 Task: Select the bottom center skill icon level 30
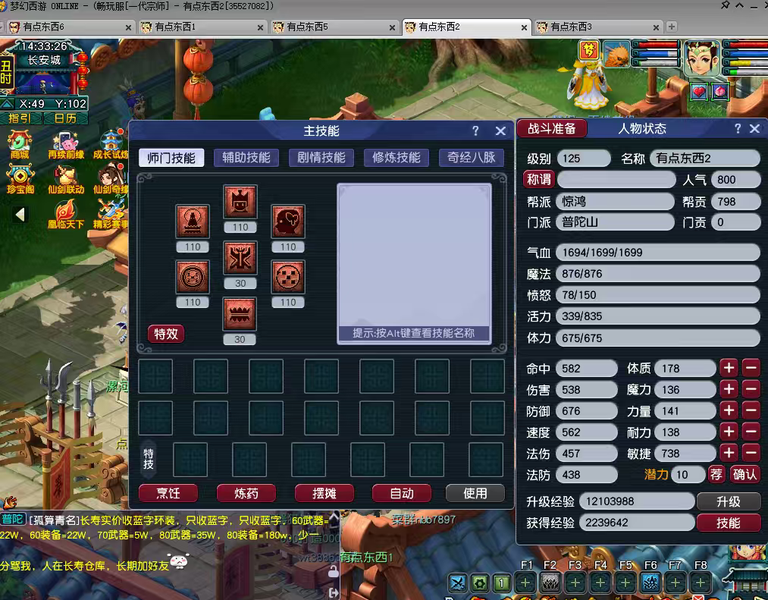tap(240, 314)
